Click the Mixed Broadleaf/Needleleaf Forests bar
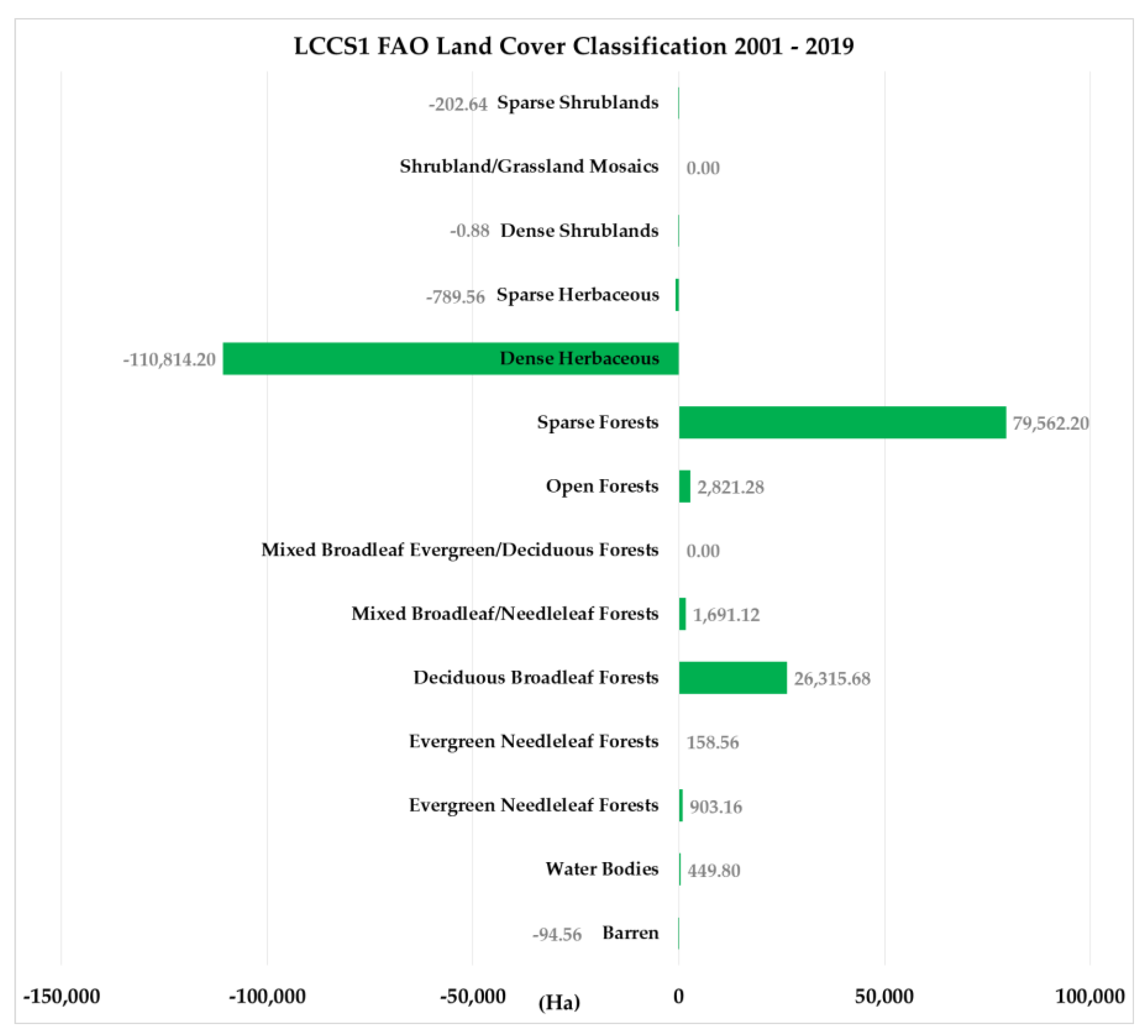Image resolution: width=1148 pixels, height=1036 pixels. tap(682, 614)
